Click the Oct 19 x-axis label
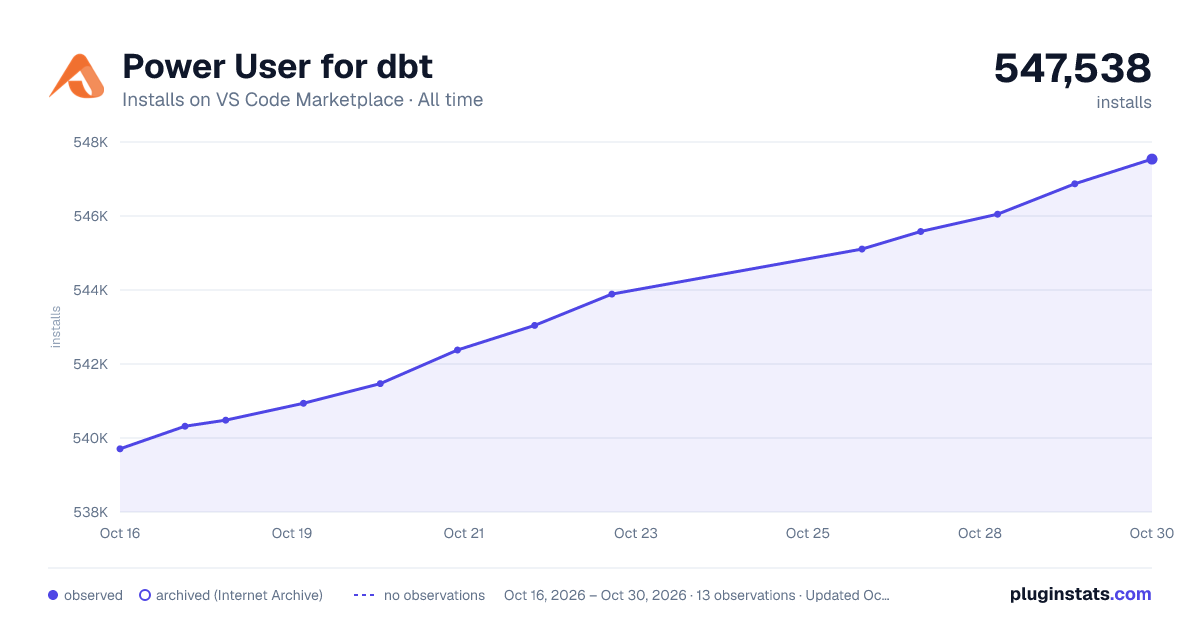This screenshot has height=630, width=1200. (x=292, y=533)
